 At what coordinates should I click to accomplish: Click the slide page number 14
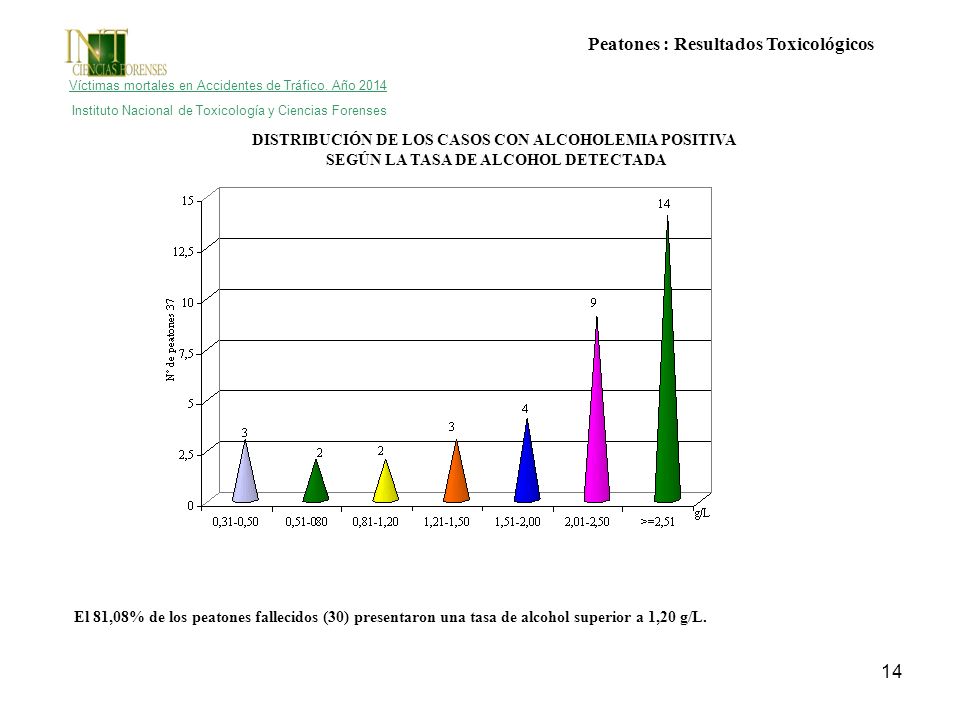point(891,672)
